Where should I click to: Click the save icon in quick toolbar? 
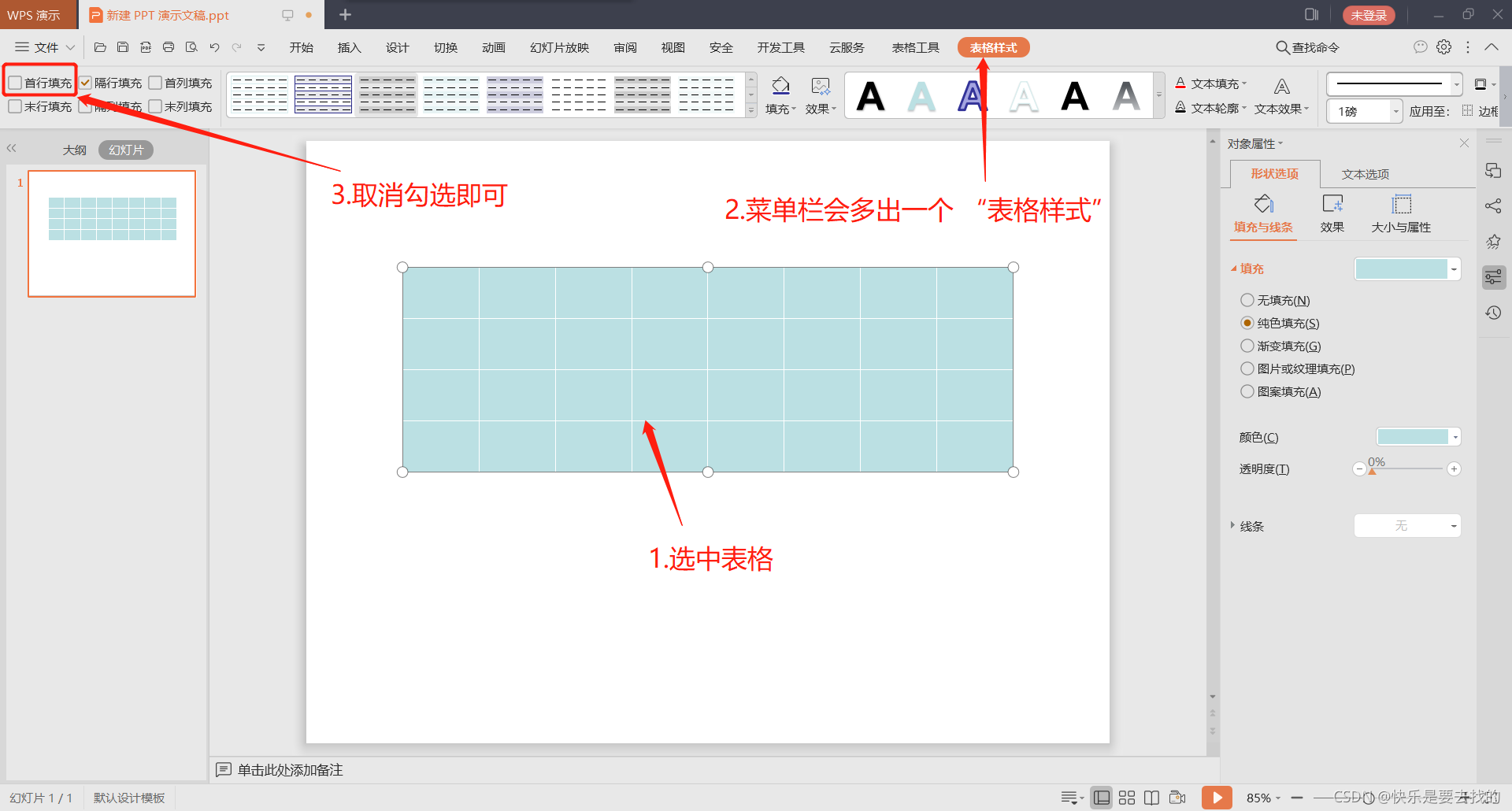click(x=123, y=47)
